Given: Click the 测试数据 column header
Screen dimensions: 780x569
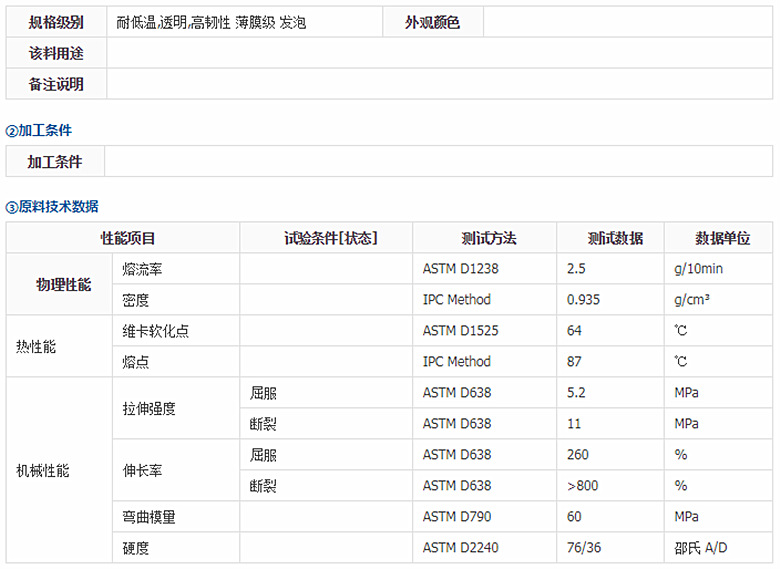Looking at the screenshot, I should (615, 238).
